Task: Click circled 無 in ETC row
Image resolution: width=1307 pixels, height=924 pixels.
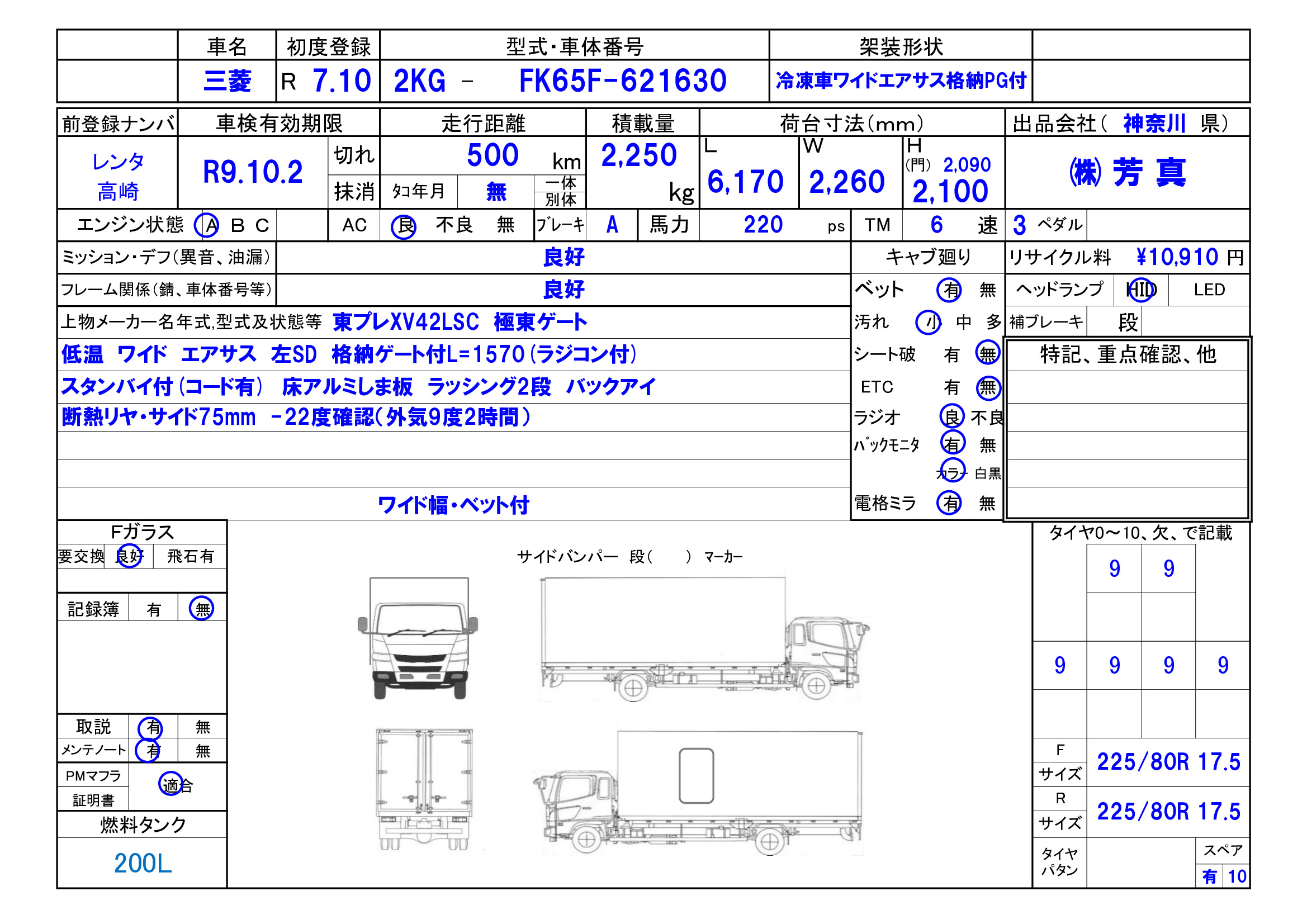Action: click(x=988, y=388)
